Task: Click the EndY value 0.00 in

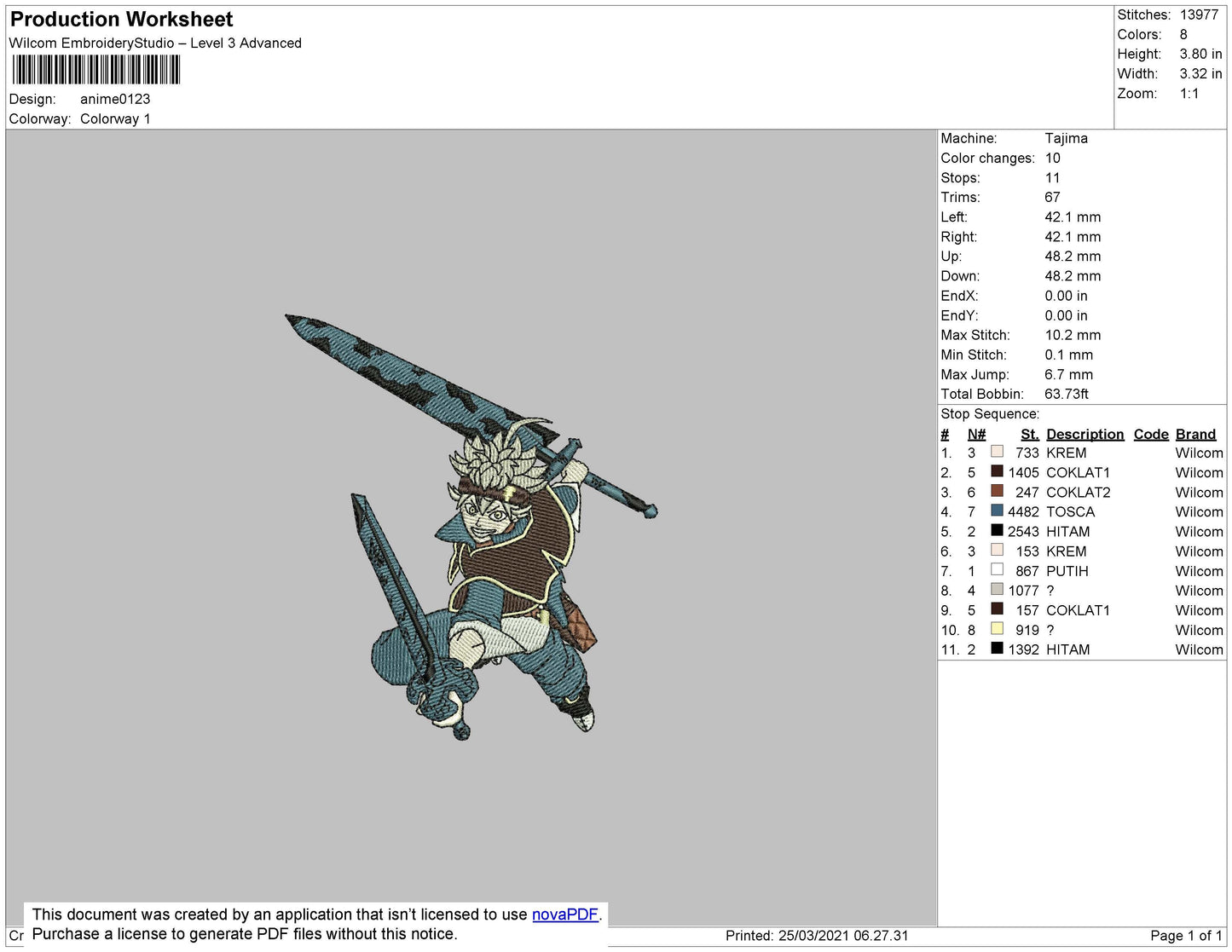Action: pos(1066,315)
